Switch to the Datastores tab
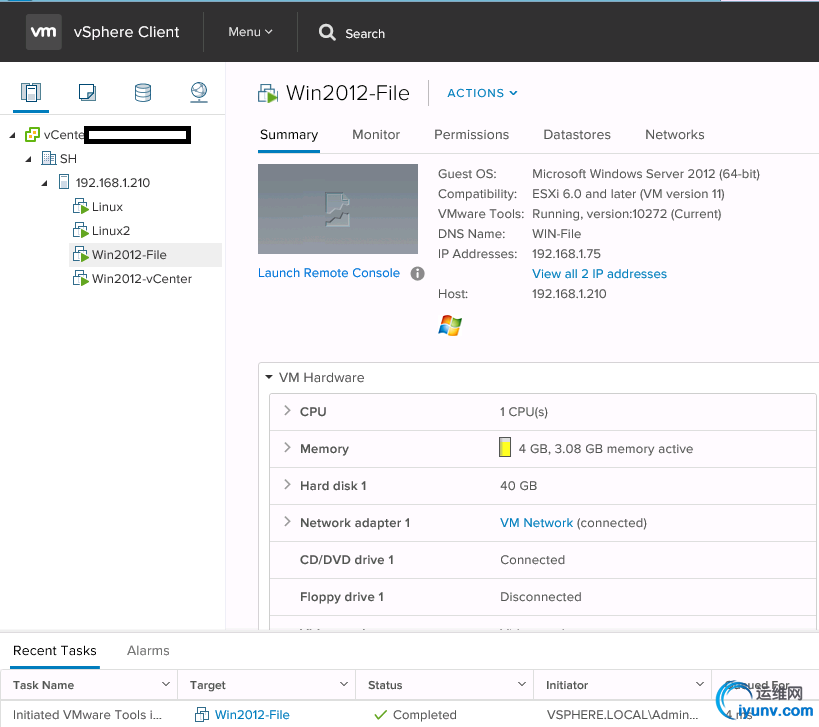Image resolution: width=819 pixels, height=727 pixels. click(577, 135)
